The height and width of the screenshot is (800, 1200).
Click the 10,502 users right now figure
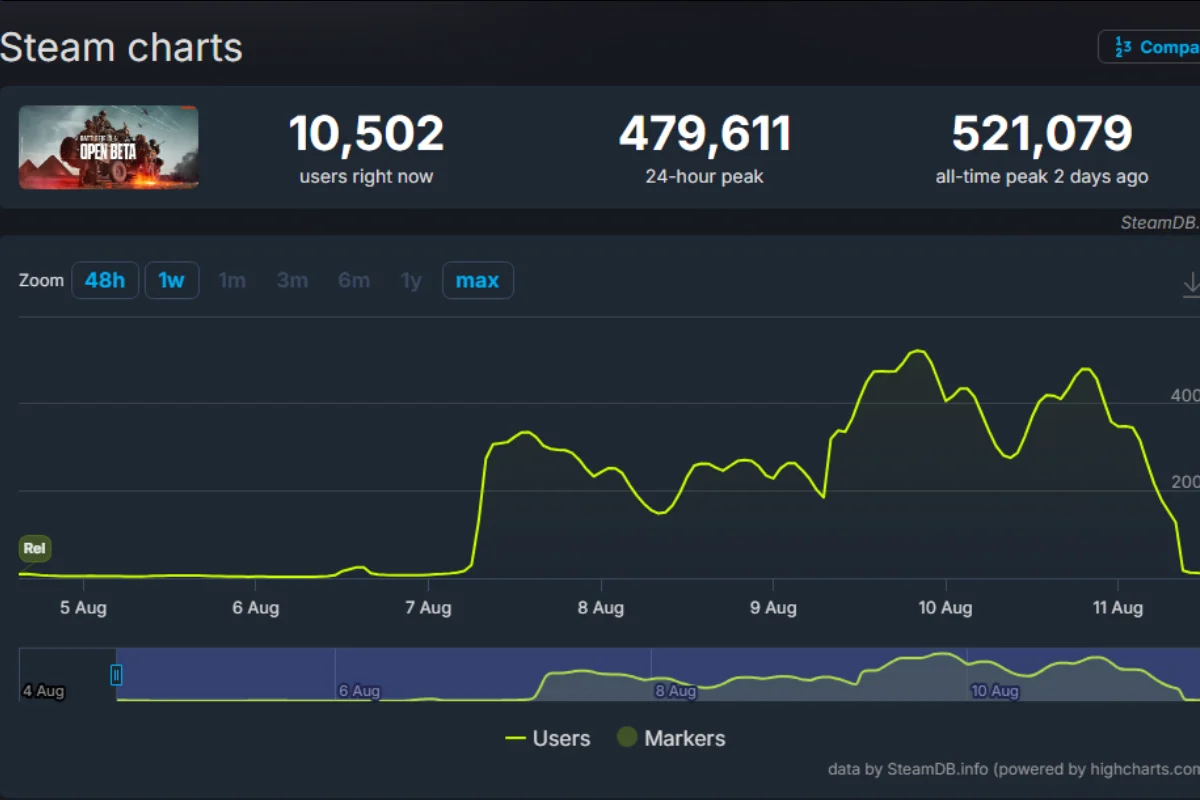pyautogui.click(x=367, y=134)
